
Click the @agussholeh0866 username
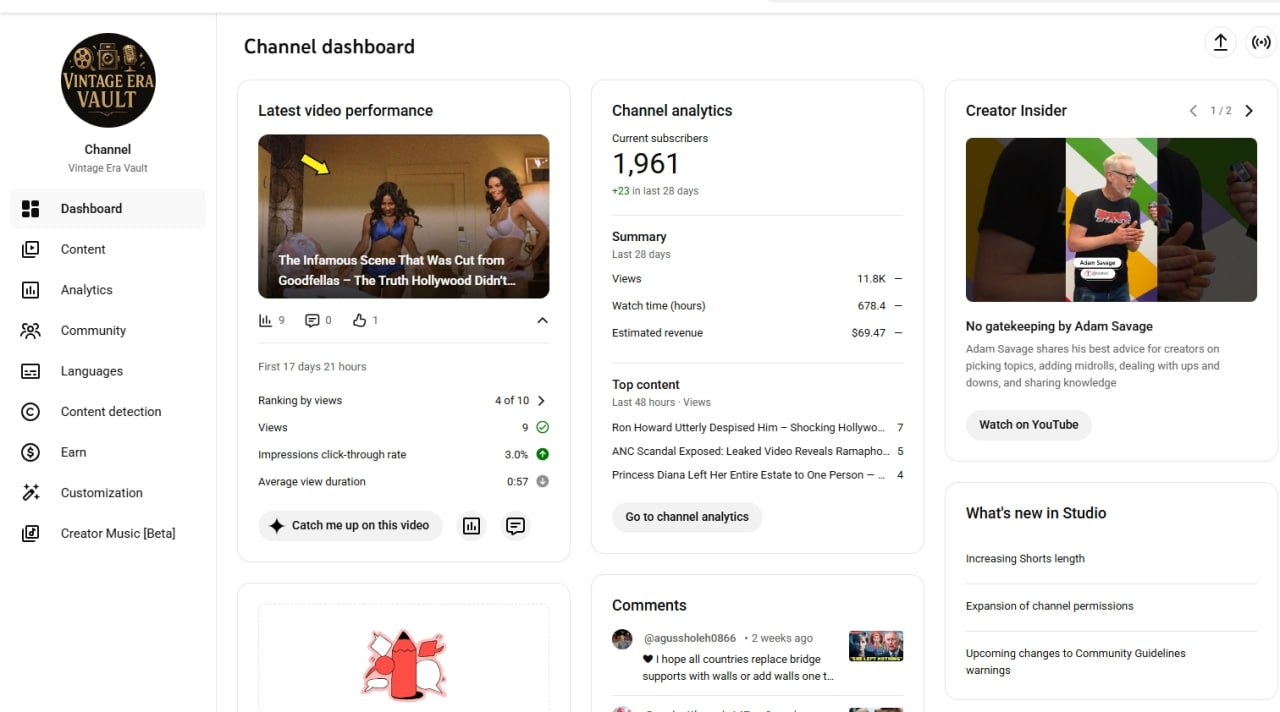click(x=690, y=638)
